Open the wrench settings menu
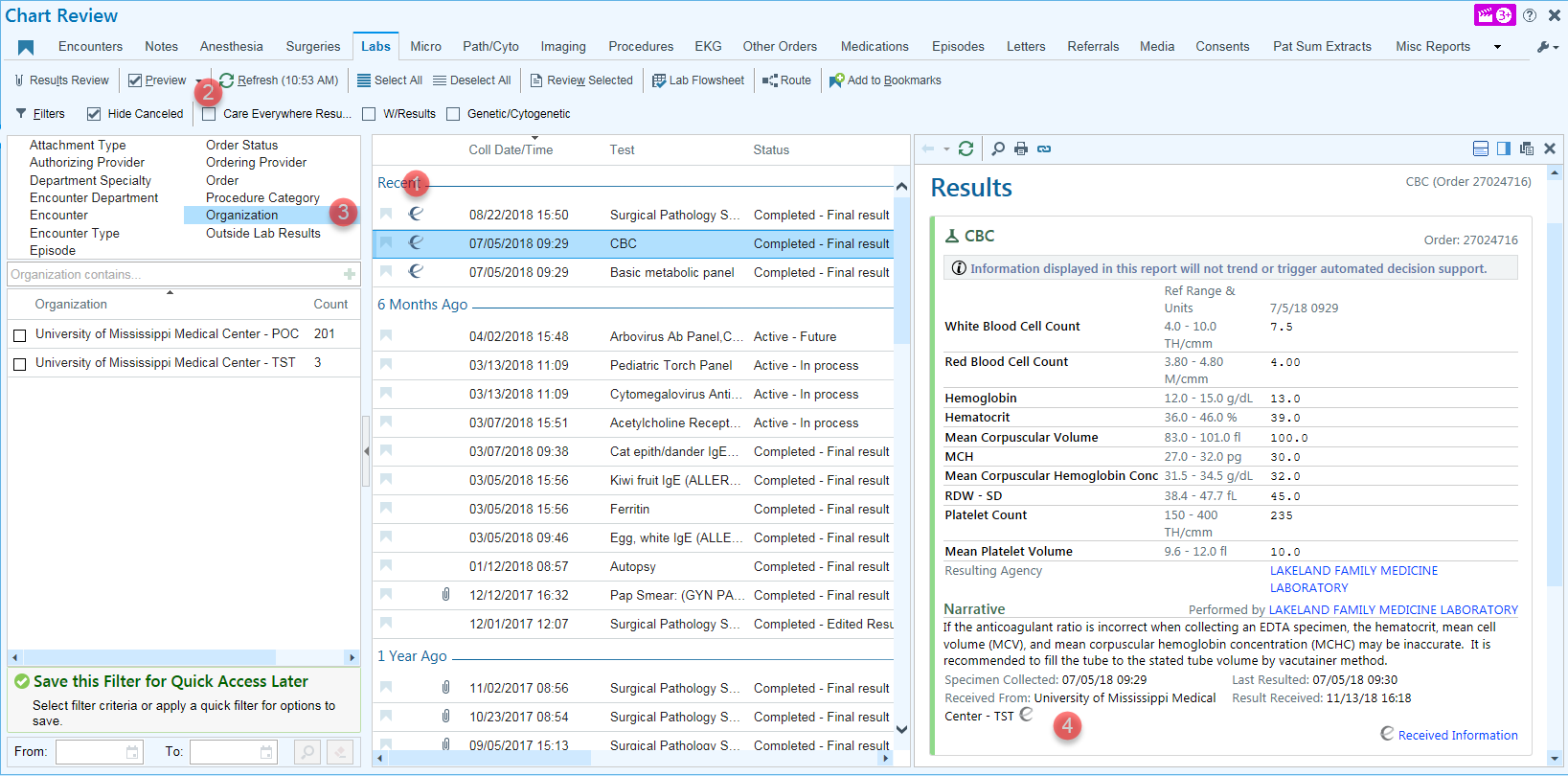Image resolution: width=1568 pixels, height=776 pixels. (x=1547, y=47)
